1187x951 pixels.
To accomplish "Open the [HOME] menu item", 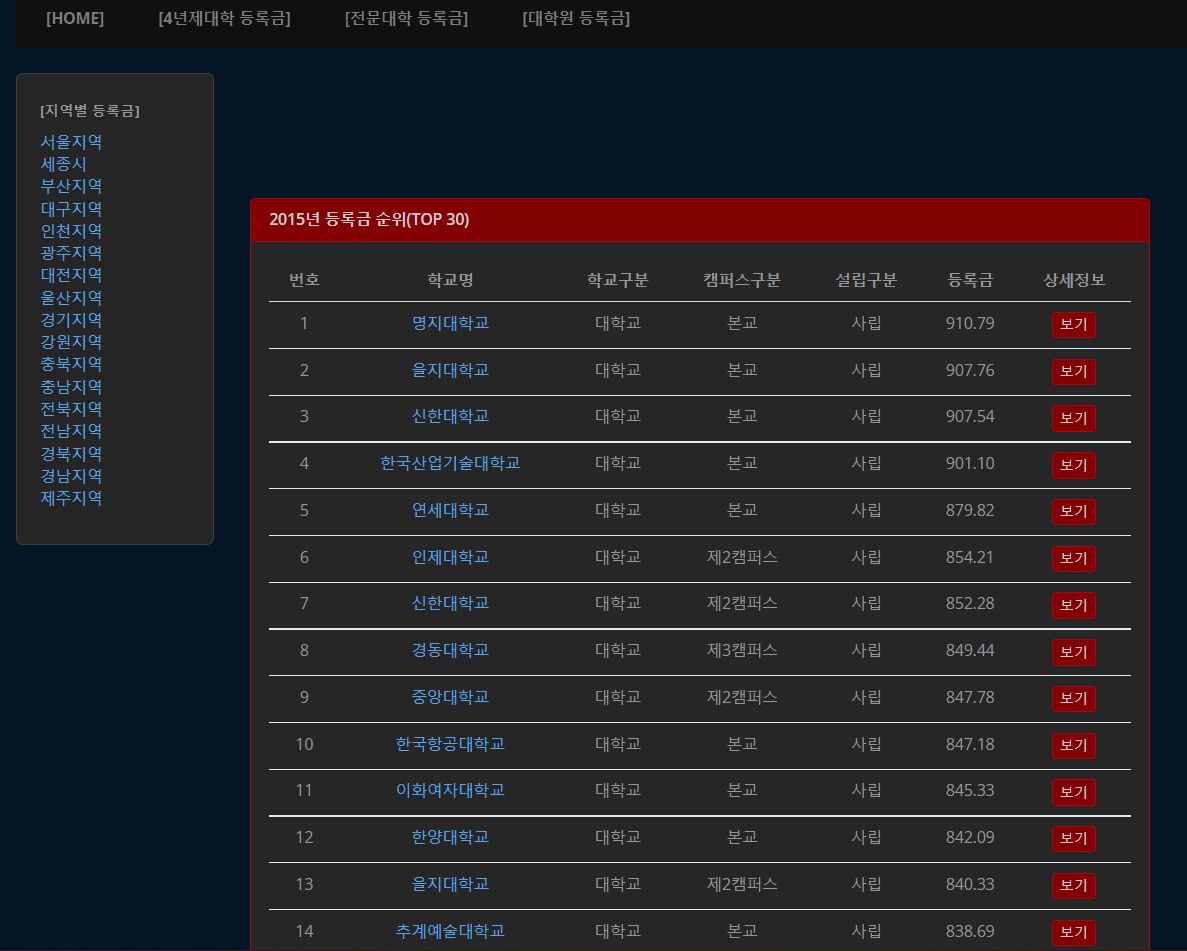I will click(x=75, y=18).
